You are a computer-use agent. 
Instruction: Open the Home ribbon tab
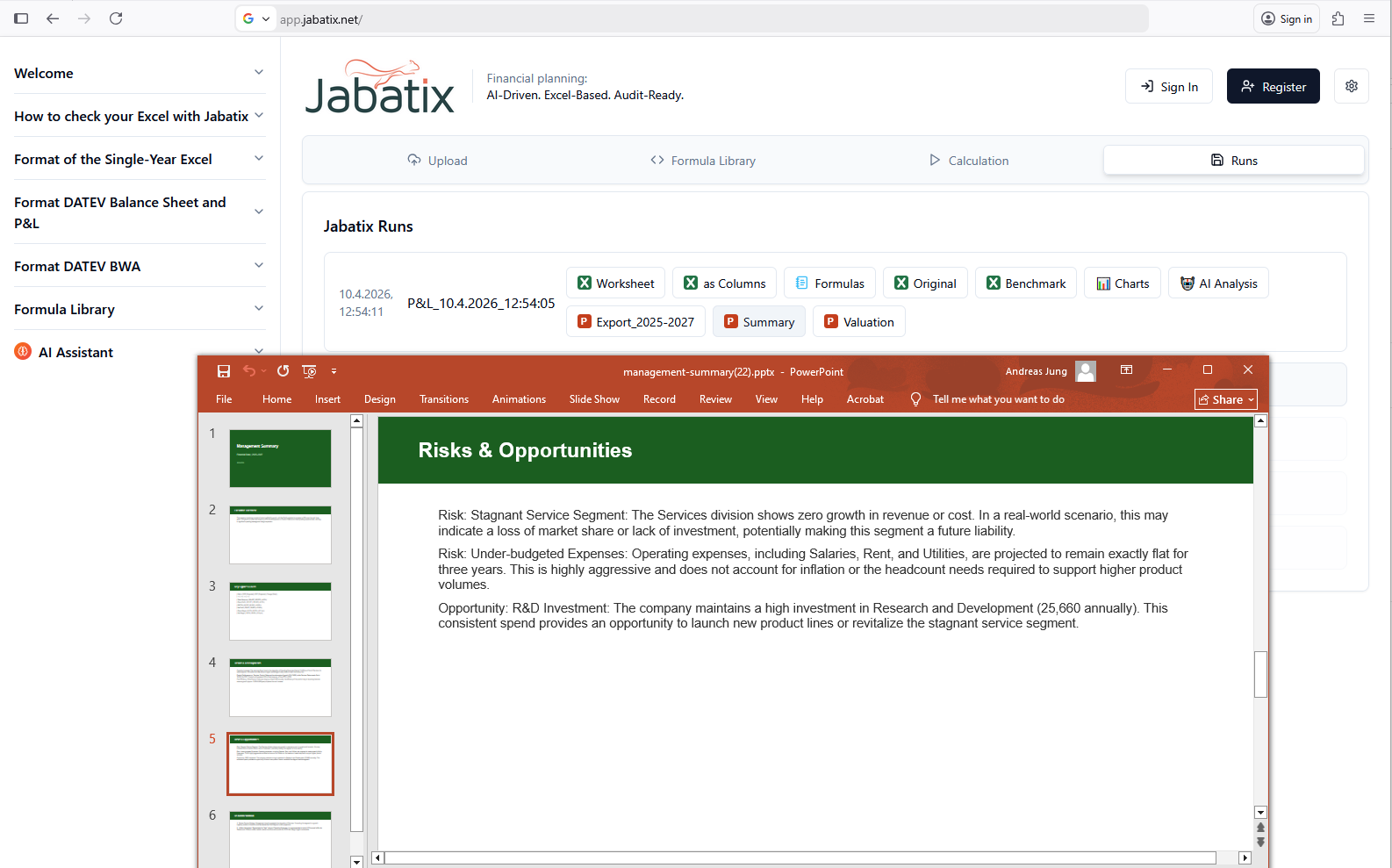tap(276, 399)
